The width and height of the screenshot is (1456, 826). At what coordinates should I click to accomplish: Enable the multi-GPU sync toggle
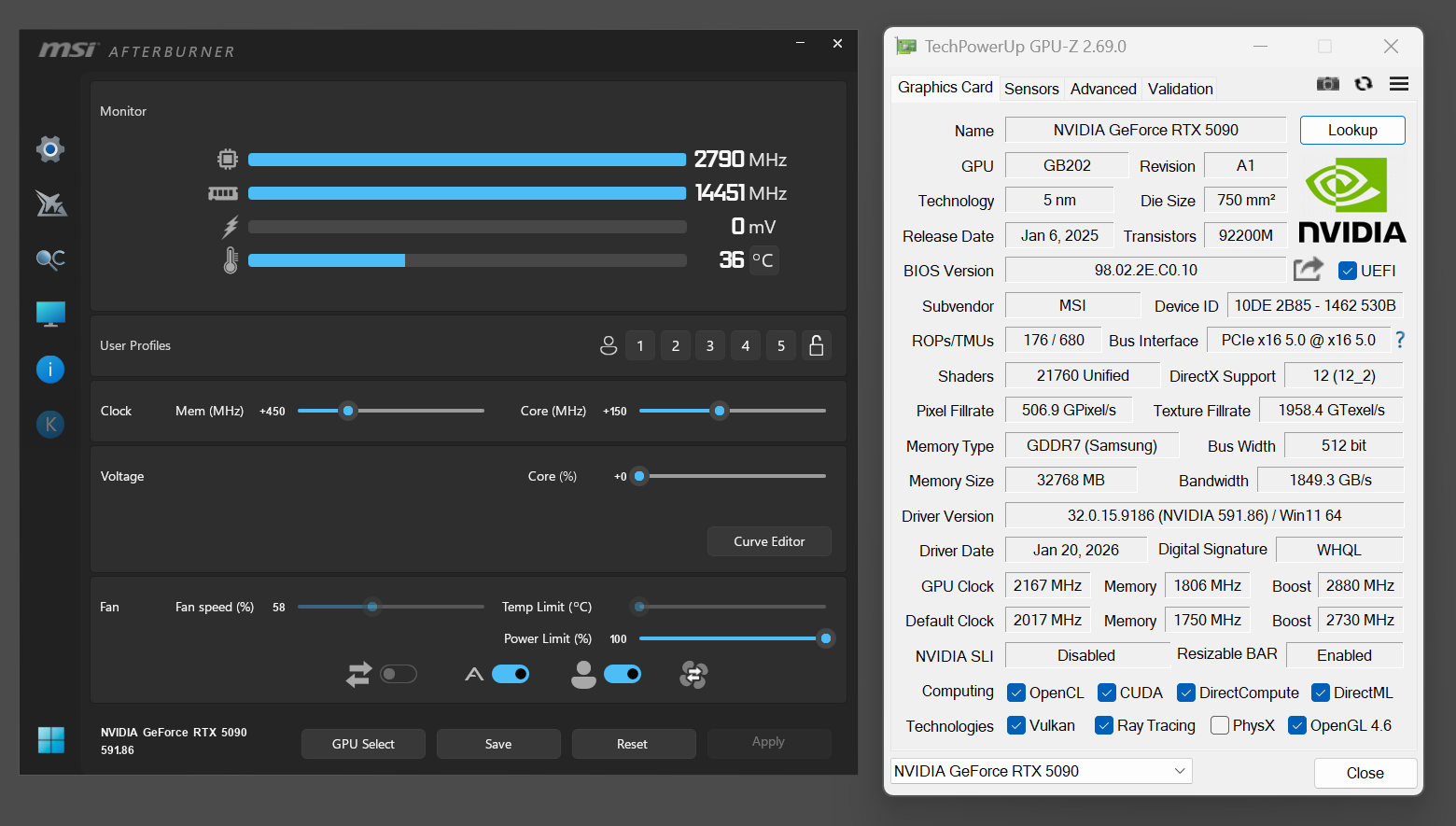click(x=399, y=673)
